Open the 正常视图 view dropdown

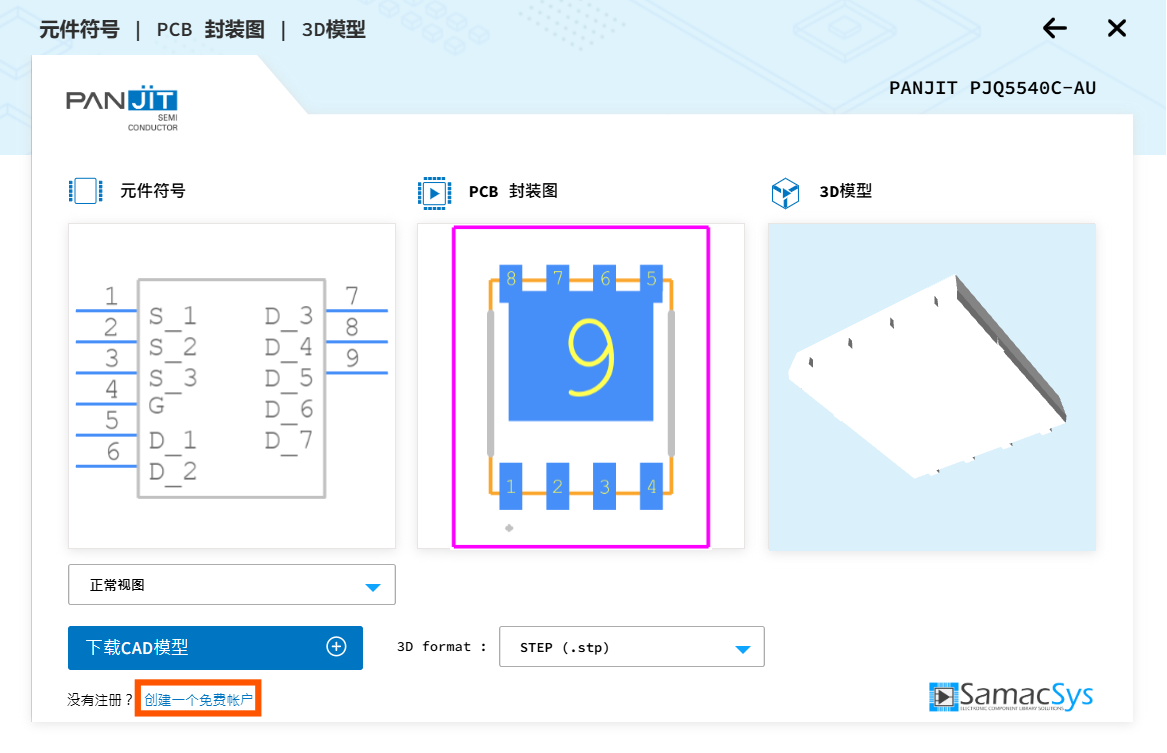point(231,585)
